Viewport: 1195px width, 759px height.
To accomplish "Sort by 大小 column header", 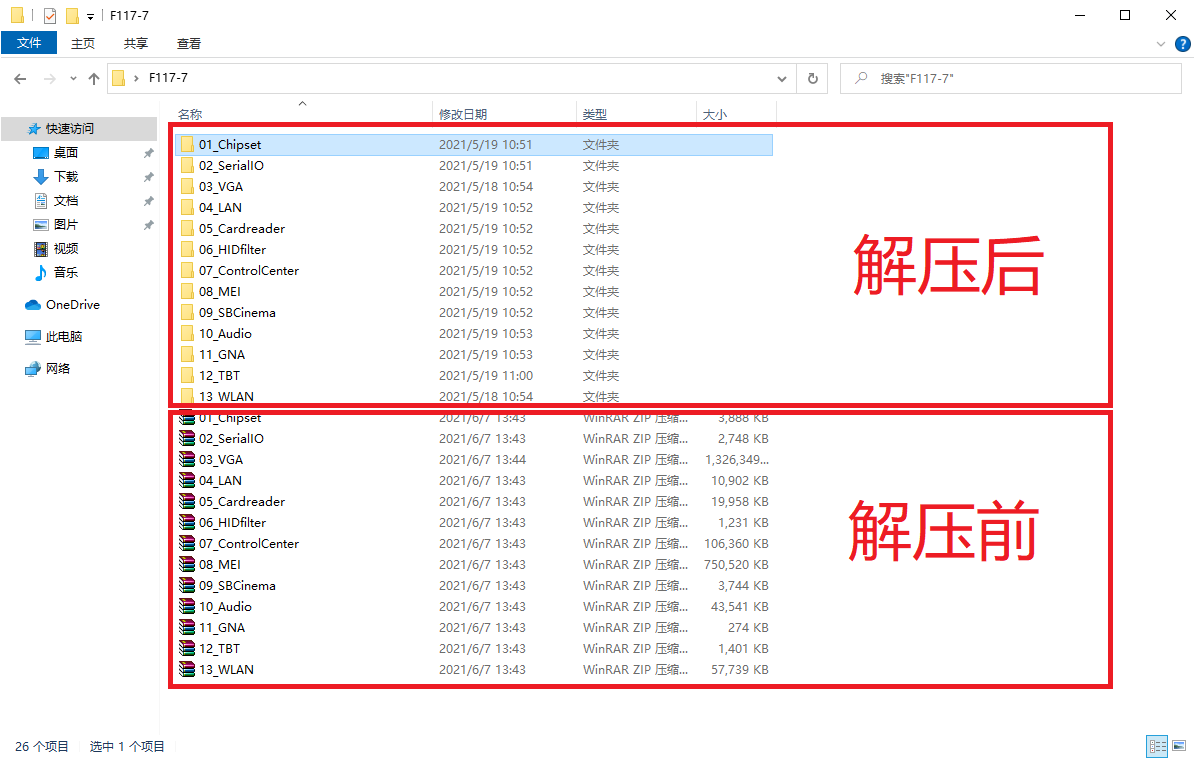I will 715,114.
